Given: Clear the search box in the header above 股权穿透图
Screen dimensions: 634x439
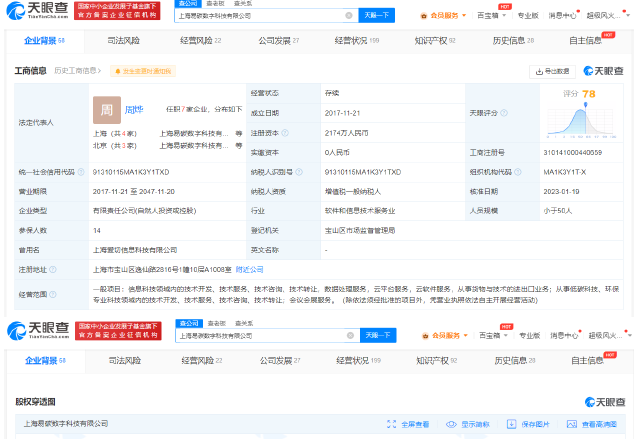Looking at the screenshot, I should click(x=350, y=336).
